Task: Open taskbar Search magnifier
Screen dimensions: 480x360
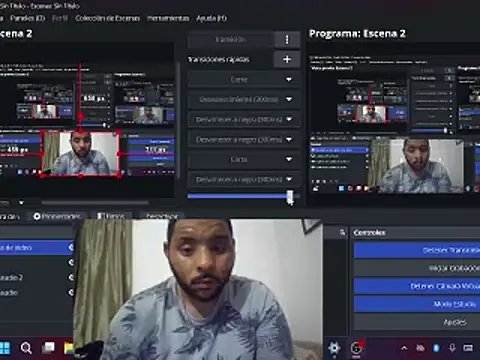Action: pos(26,348)
